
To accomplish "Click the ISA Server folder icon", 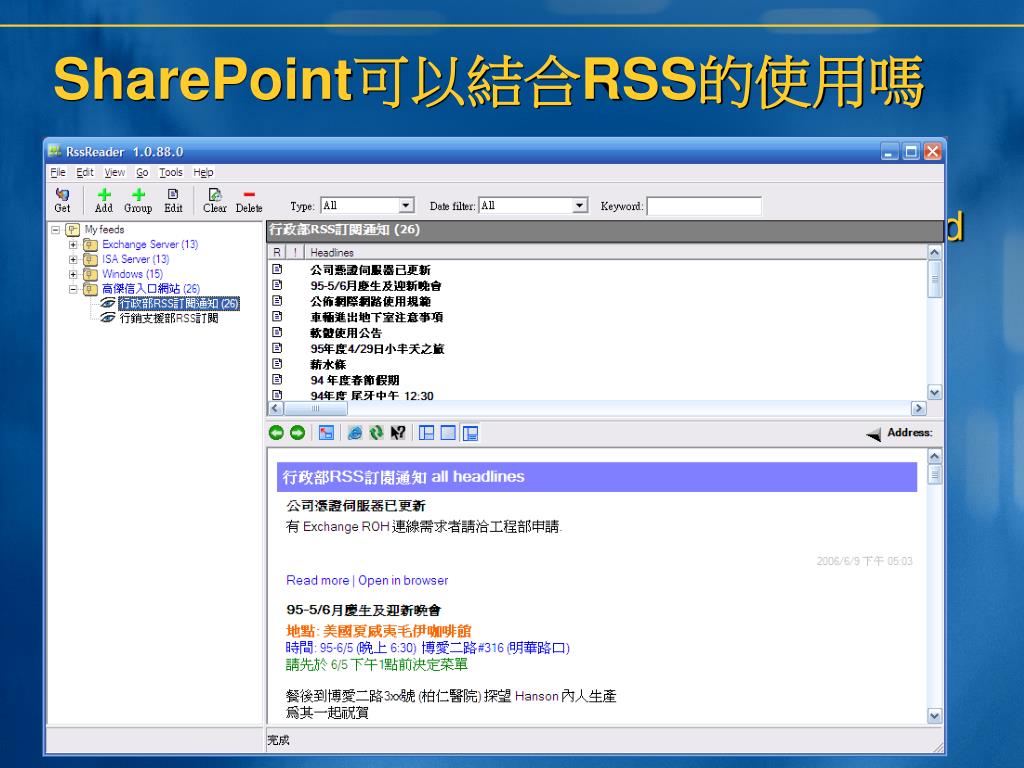I will pos(91,259).
